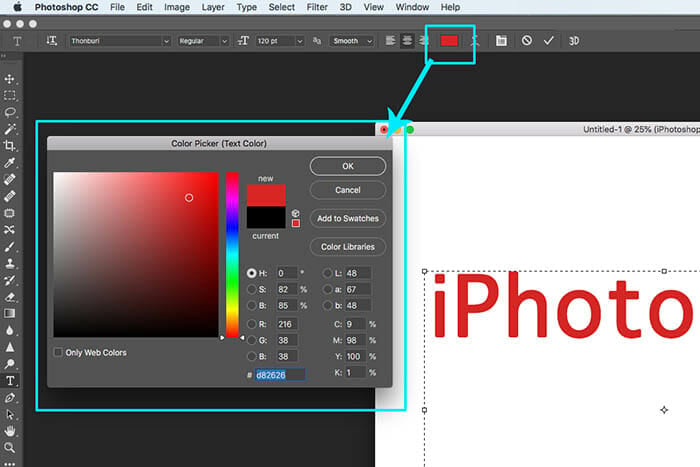Open the Regular font style dropdown
This screenshot has height=467, width=700.
pos(203,41)
